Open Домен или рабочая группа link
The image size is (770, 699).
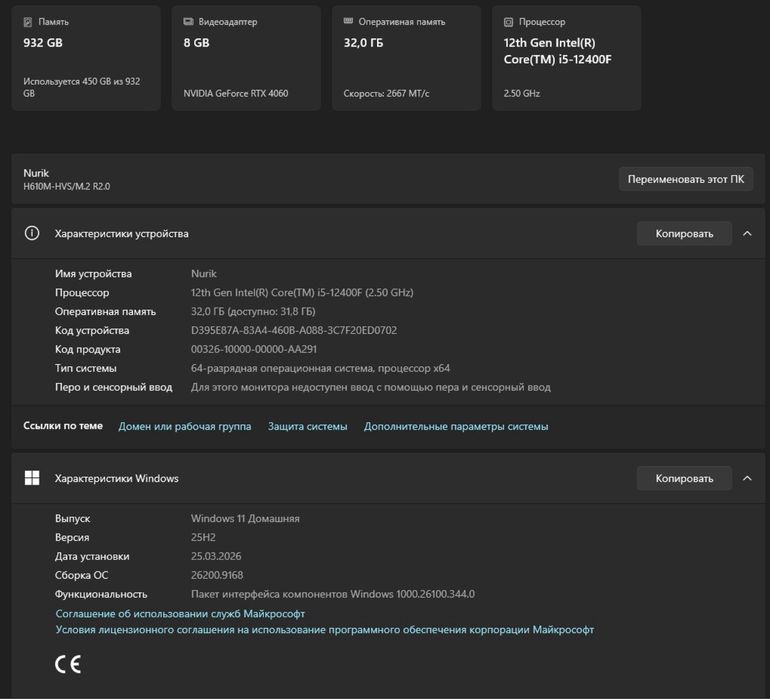pyautogui.click(x=185, y=426)
